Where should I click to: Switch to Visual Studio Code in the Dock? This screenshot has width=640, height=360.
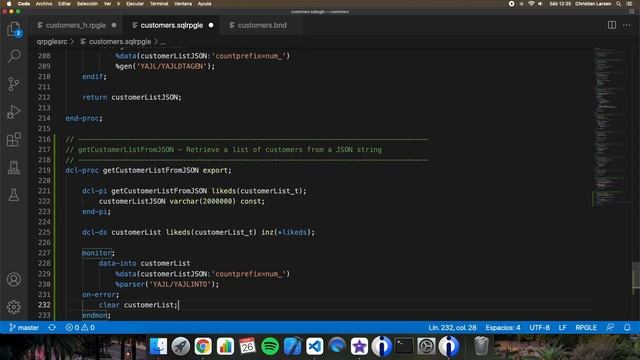315,346
